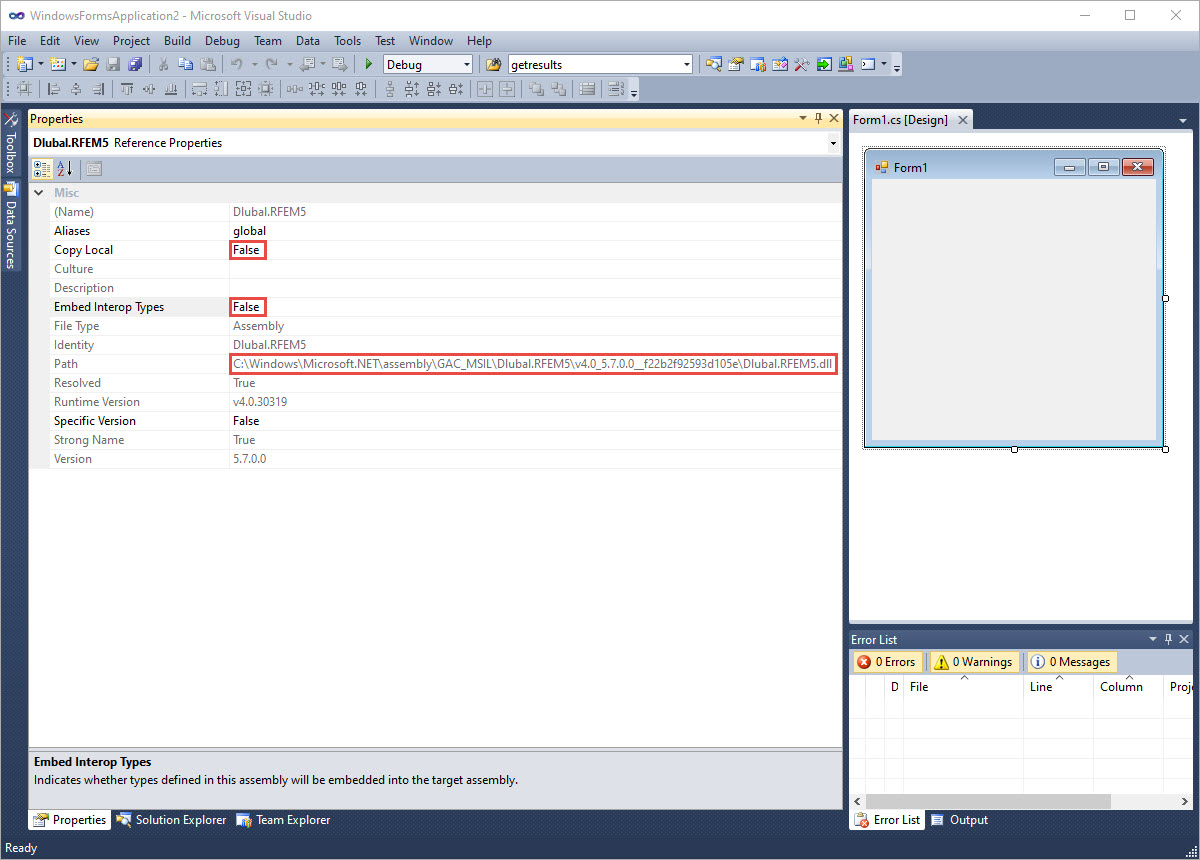Click the Paste icon on the toolbar
Image resolution: width=1200 pixels, height=860 pixels.
[208, 63]
